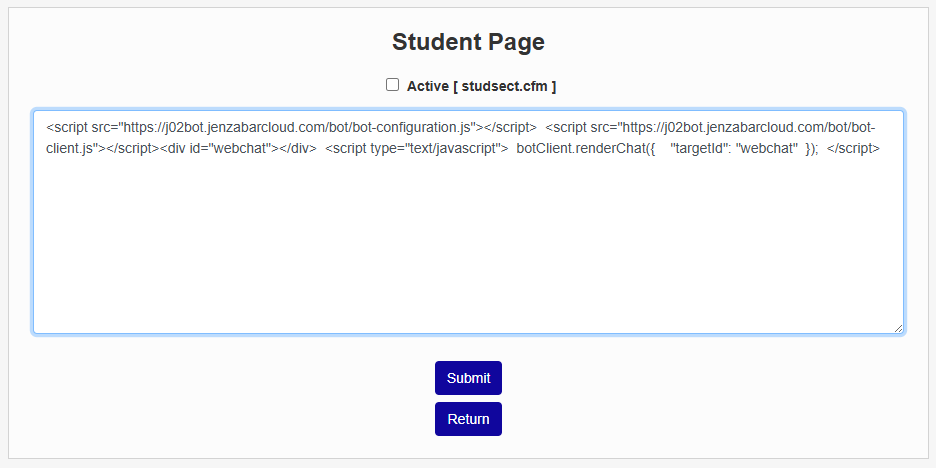Viewport: 936px width, 468px height.
Task: Enable the Active checkbox
Action: (x=393, y=85)
